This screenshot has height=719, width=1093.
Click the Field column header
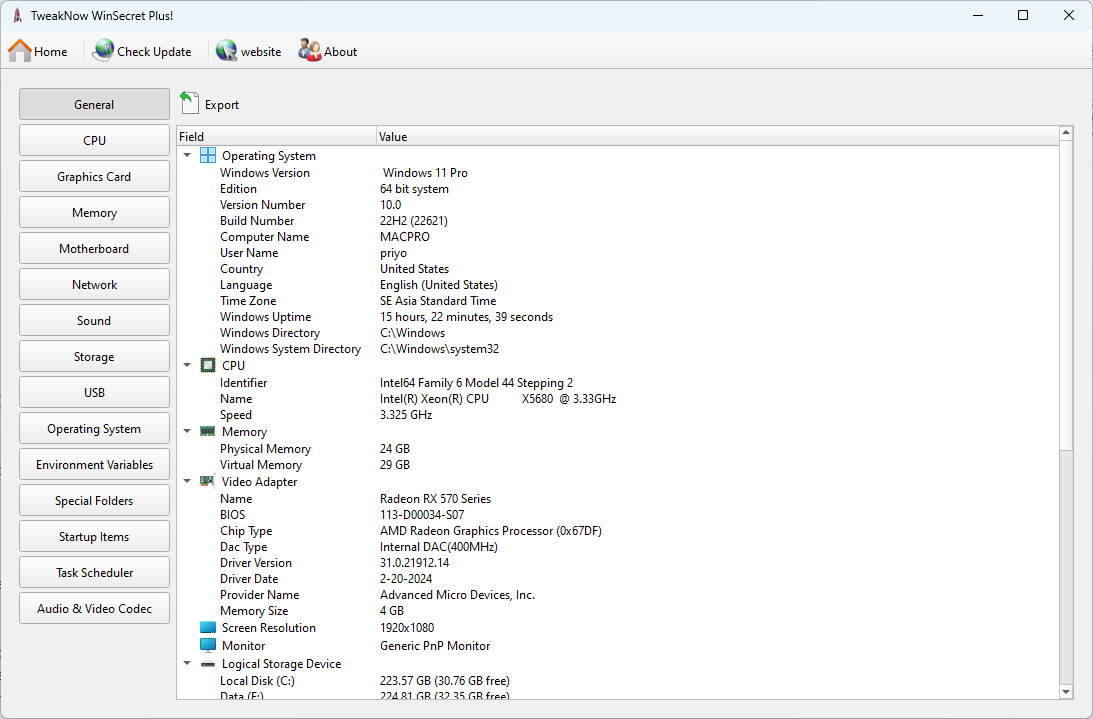coord(277,137)
